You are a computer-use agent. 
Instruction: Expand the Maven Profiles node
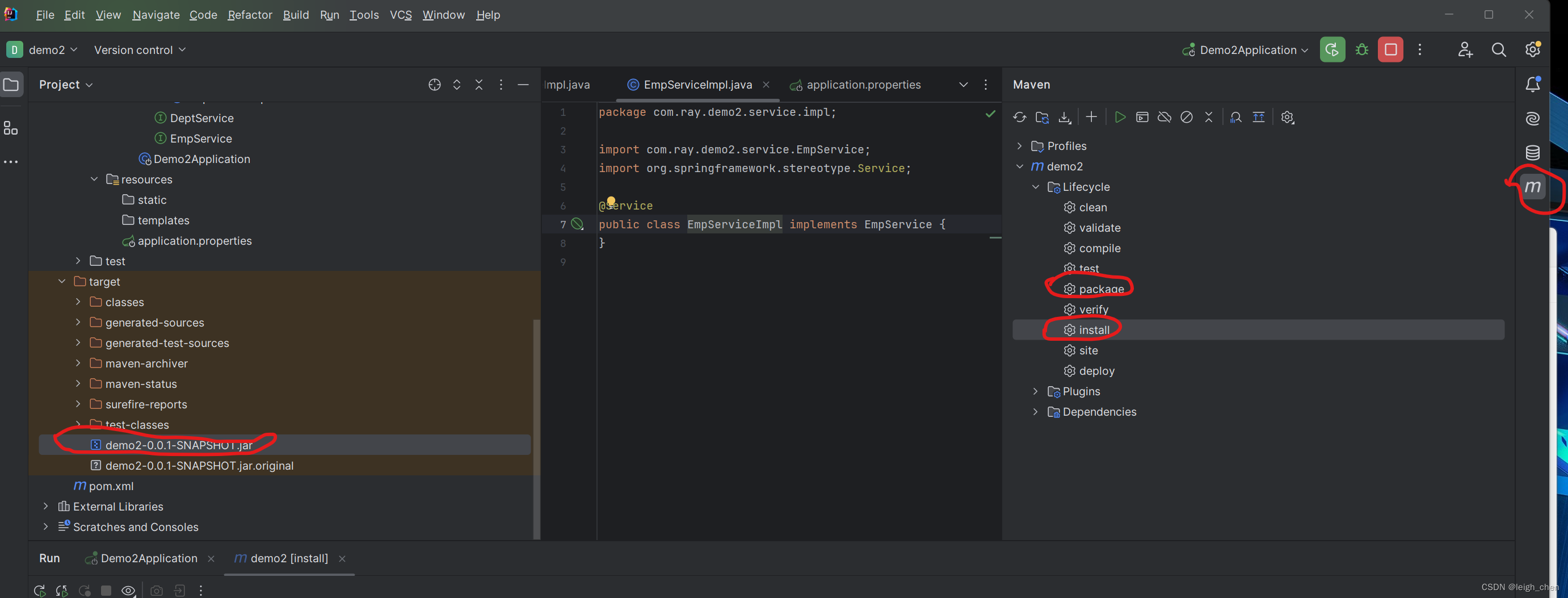click(1020, 145)
